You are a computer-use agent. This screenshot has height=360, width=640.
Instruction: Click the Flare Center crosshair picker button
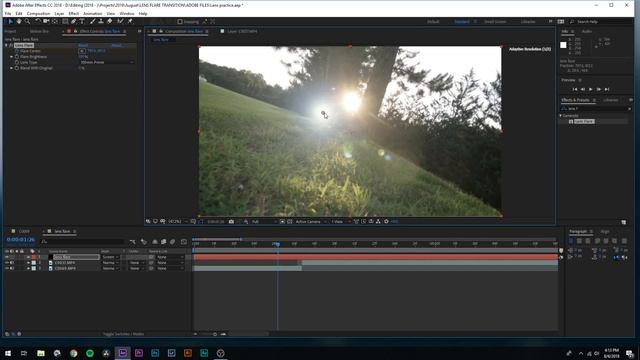click(x=82, y=51)
